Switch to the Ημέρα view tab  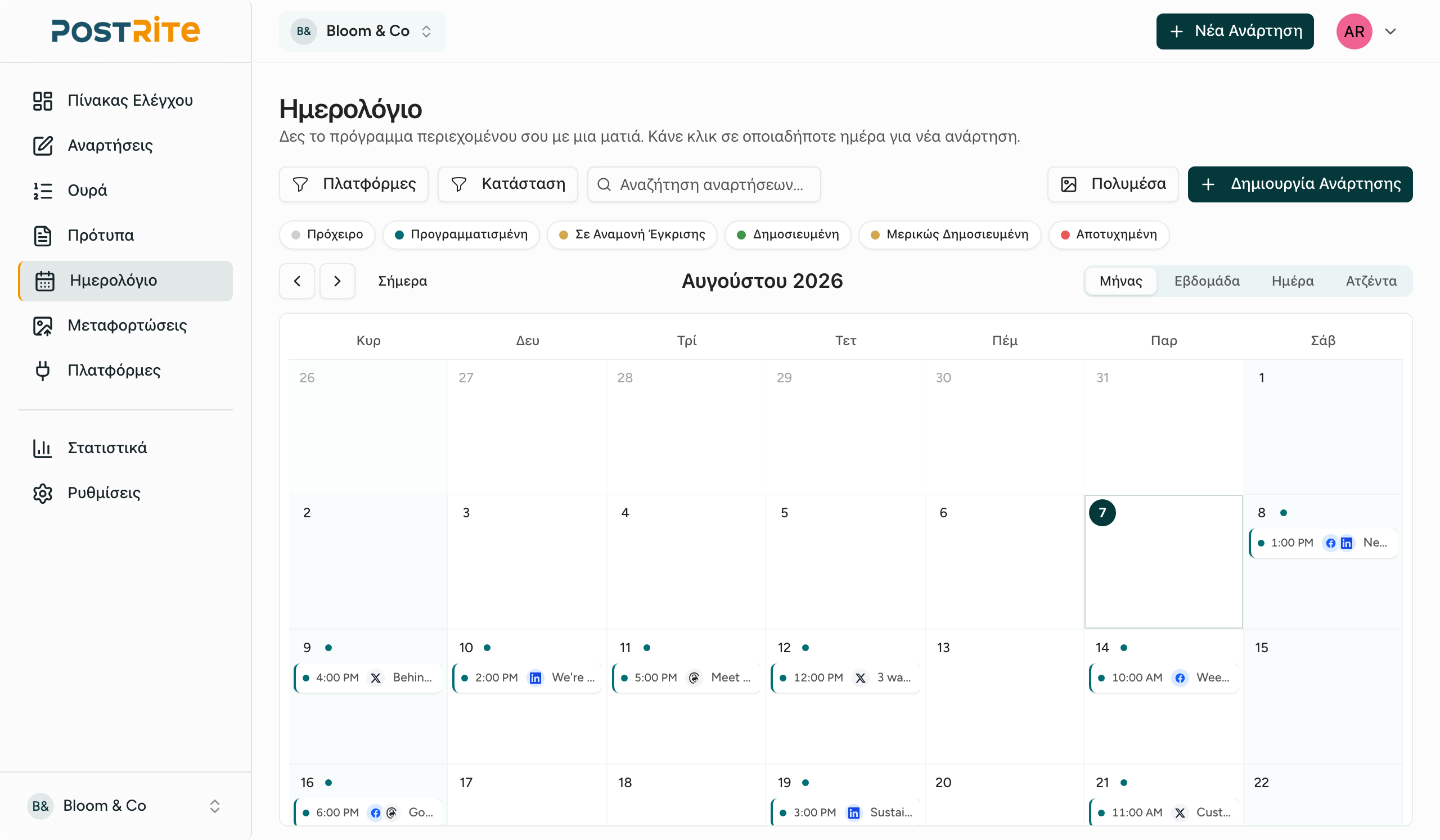(x=1293, y=281)
